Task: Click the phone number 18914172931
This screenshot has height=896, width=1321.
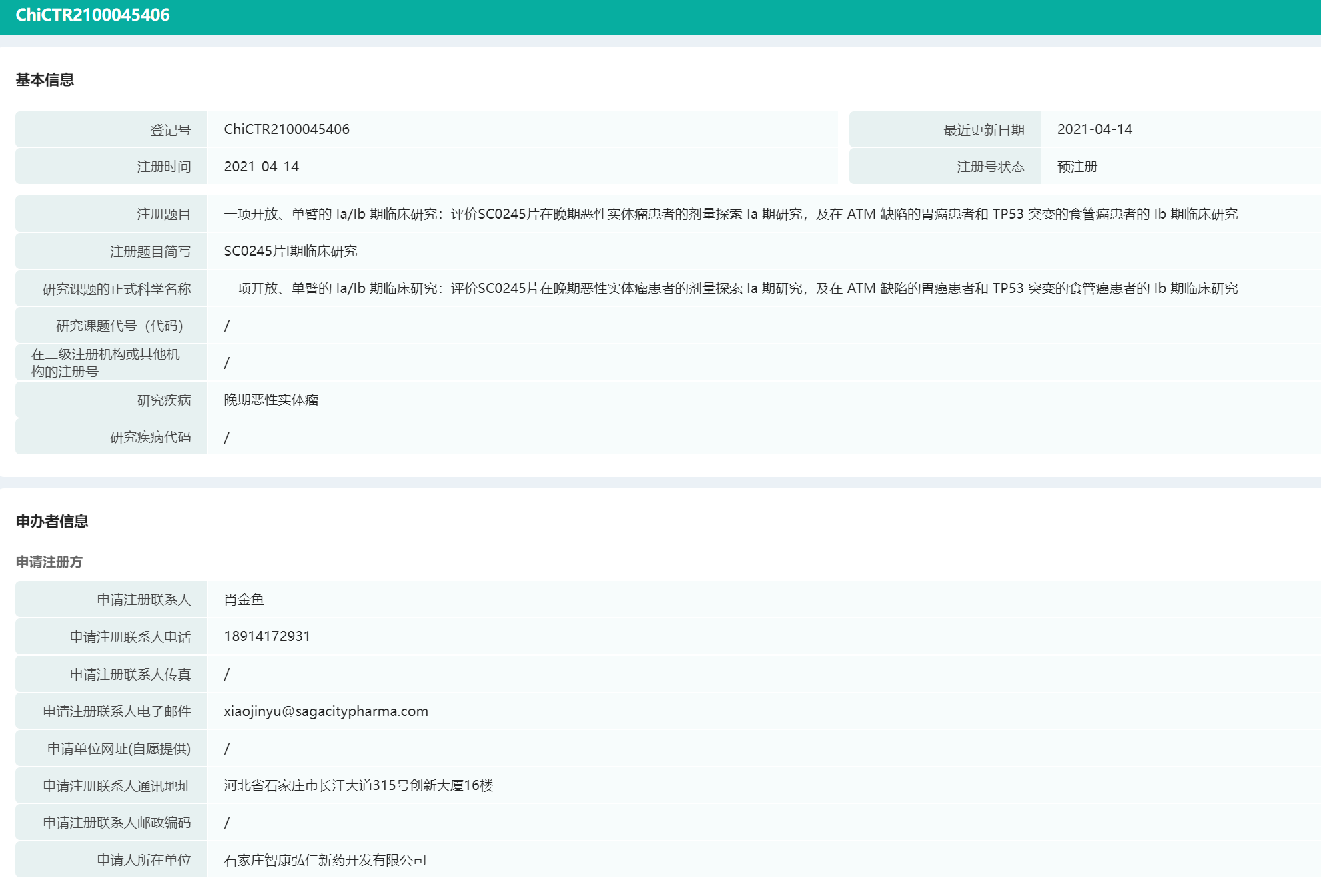Action: coord(267,636)
